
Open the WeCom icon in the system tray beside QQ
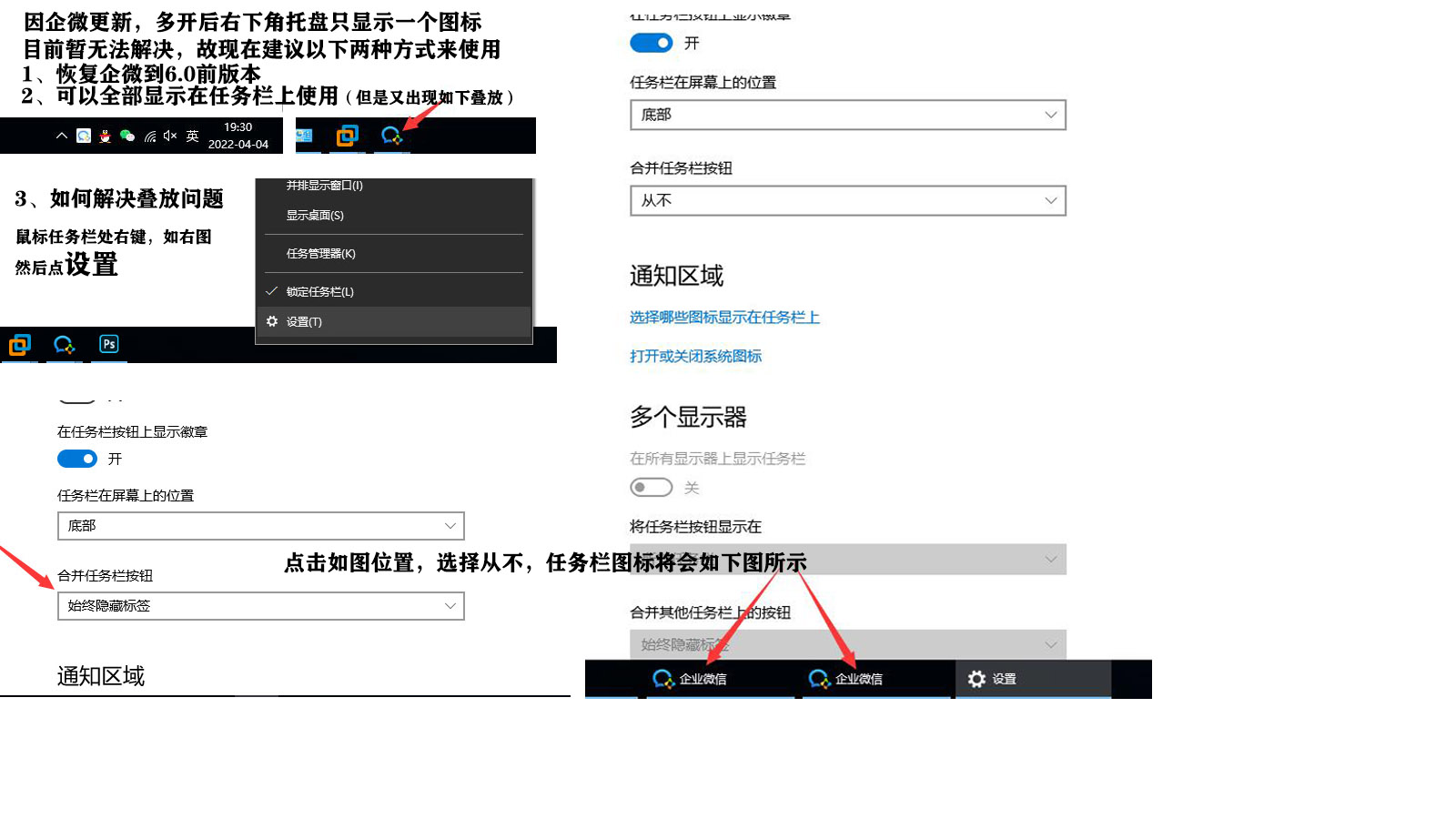pos(84,136)
